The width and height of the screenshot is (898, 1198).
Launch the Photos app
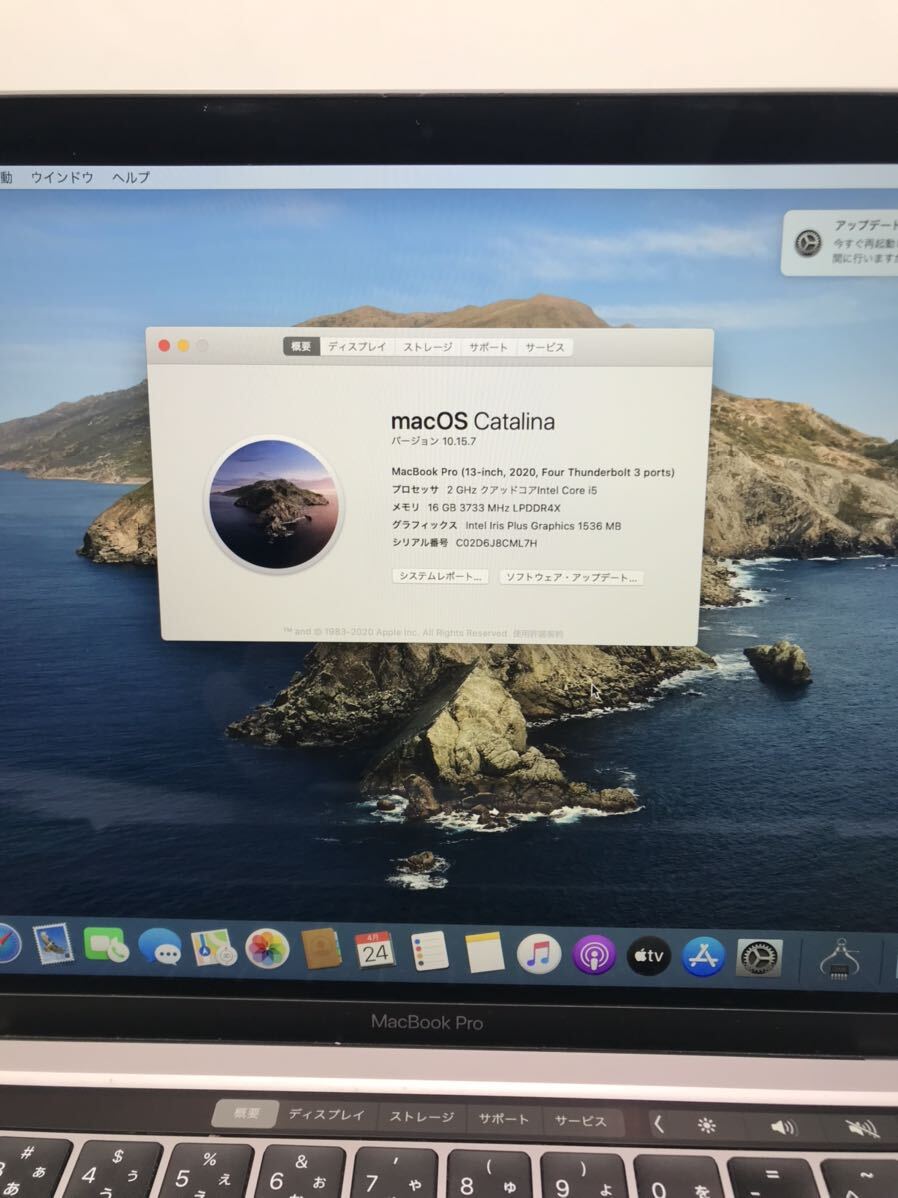click(267, 950)
